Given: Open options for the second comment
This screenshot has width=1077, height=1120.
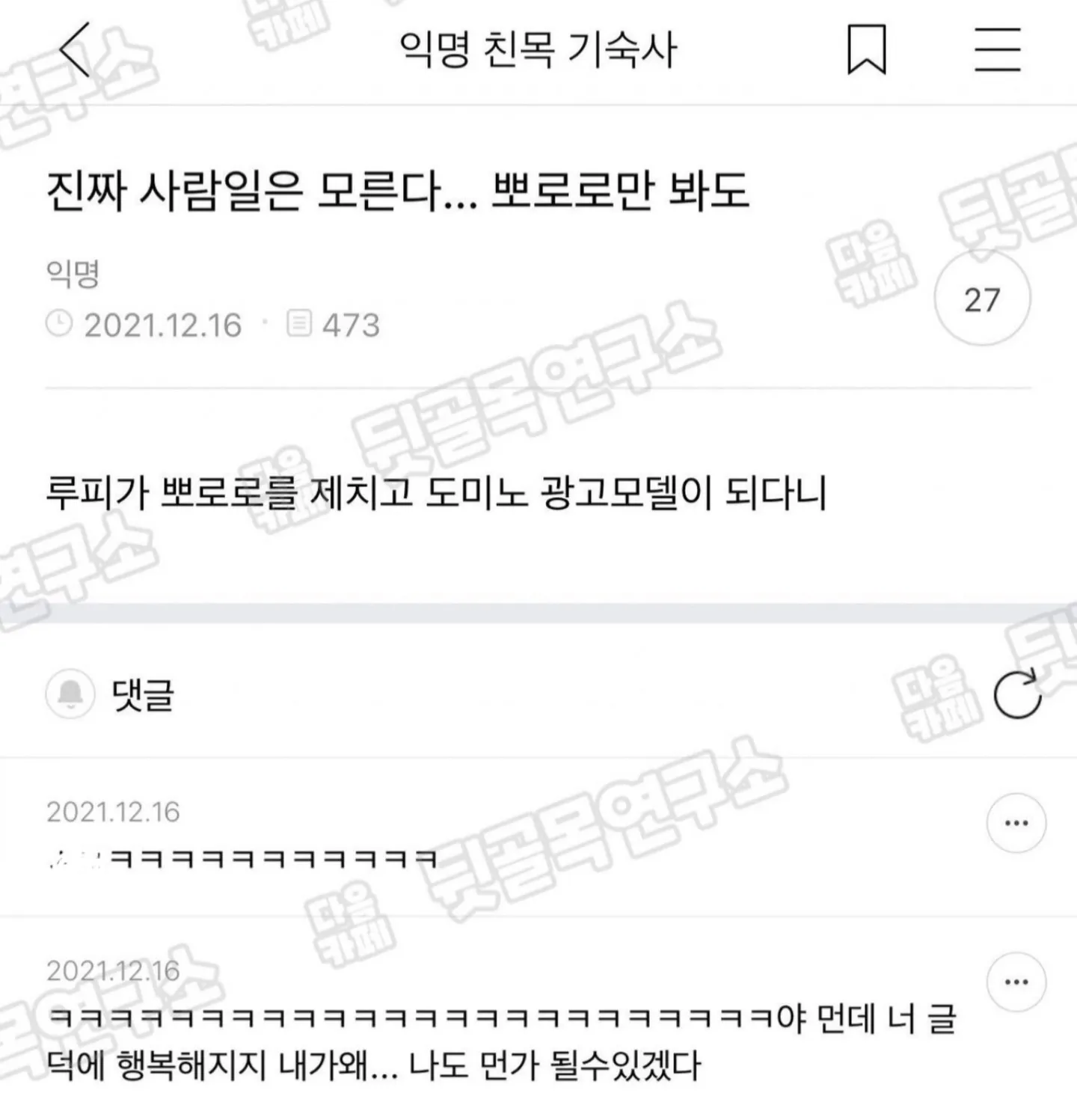Looking at the screenshot, I should 1016,982.
